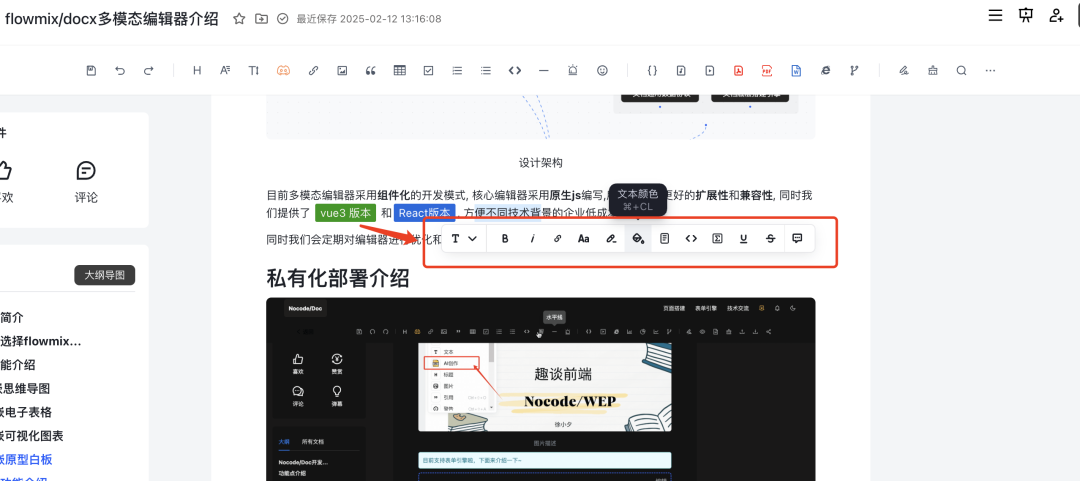
Task: Redo the last undone edit
Action: [149, 70]
